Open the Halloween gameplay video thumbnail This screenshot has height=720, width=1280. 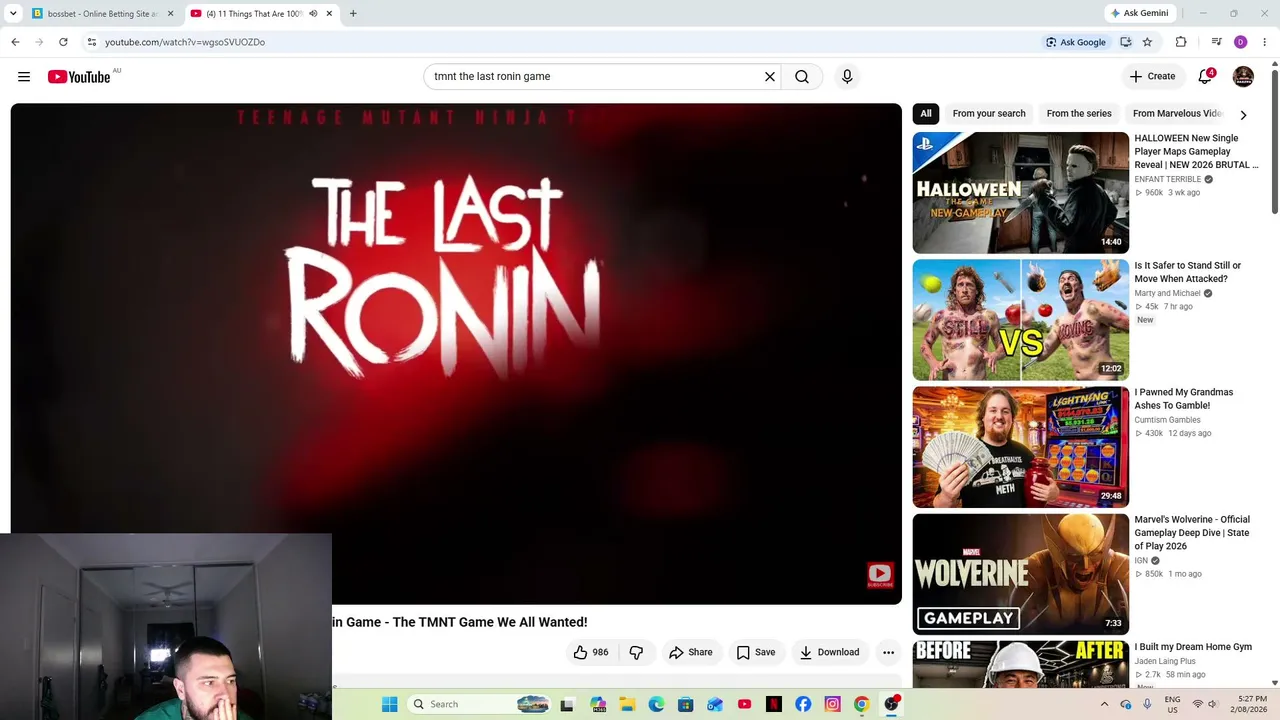pos(1020,192)
